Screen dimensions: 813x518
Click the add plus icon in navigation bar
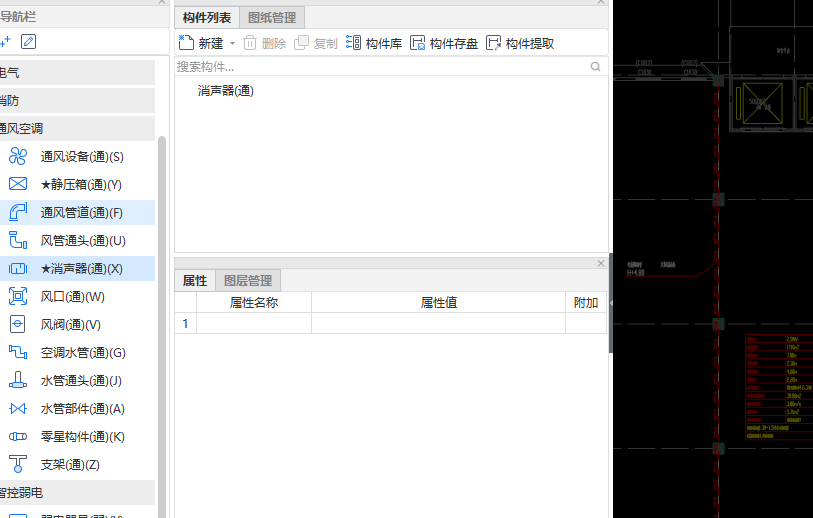(x=5, y=41)
